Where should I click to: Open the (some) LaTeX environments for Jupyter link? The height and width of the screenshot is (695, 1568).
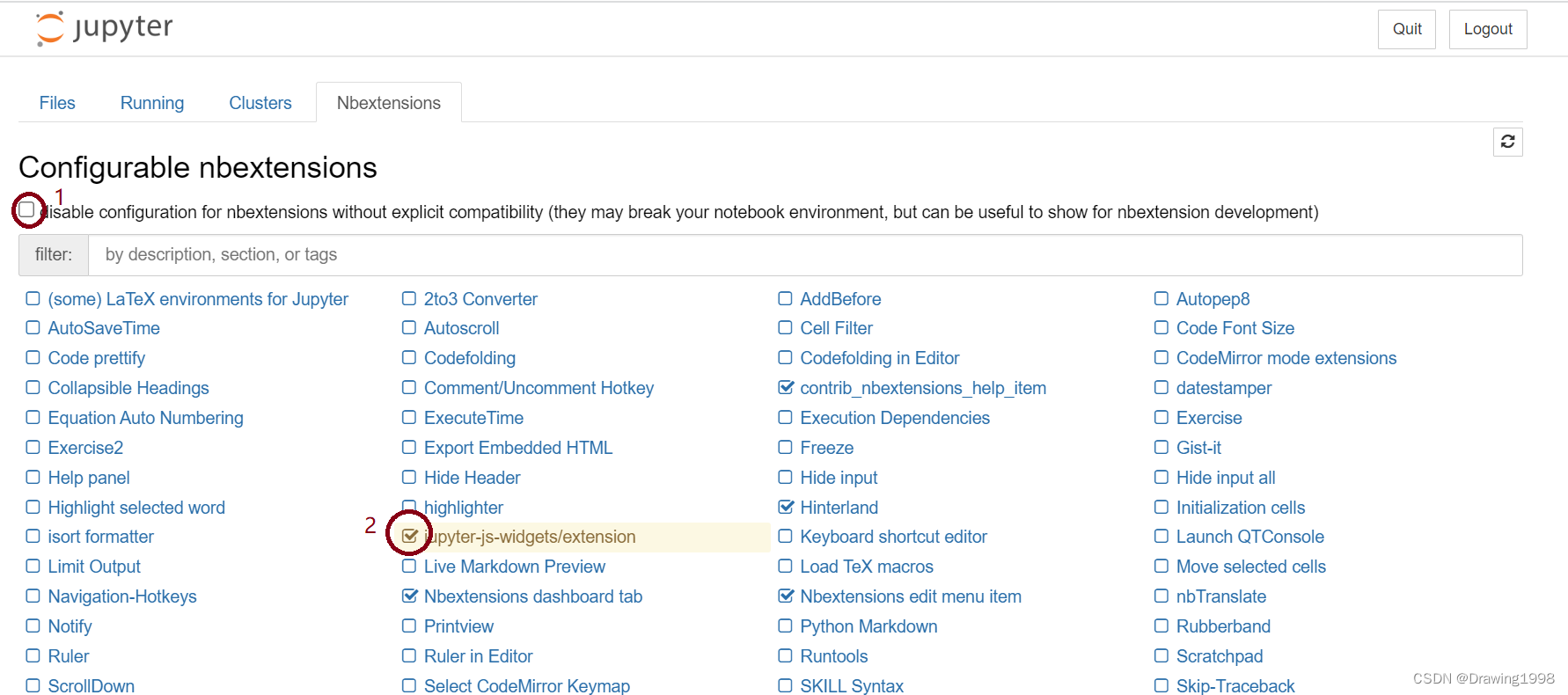coord(198,299)
